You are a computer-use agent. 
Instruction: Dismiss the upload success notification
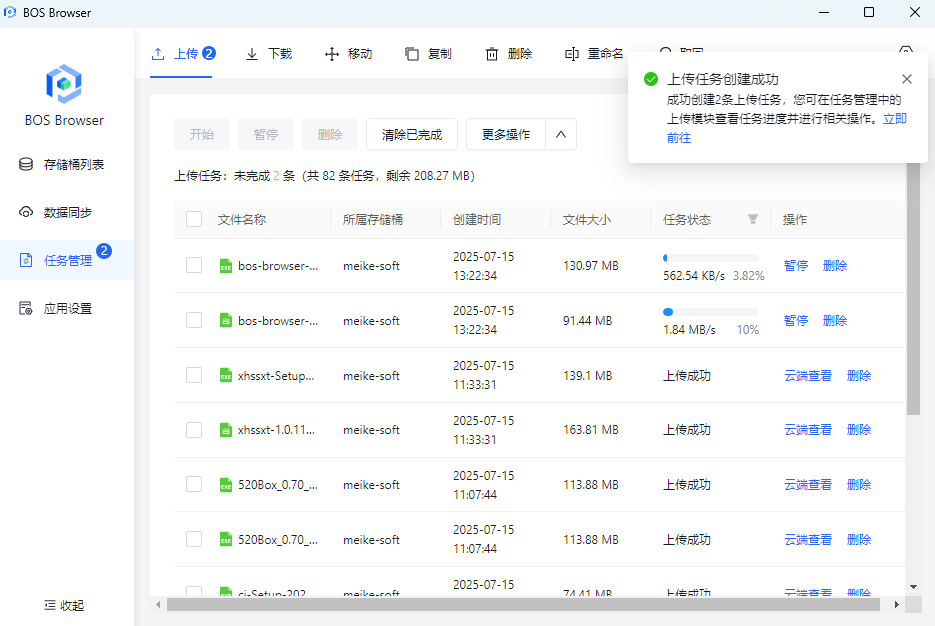[906, 79]
